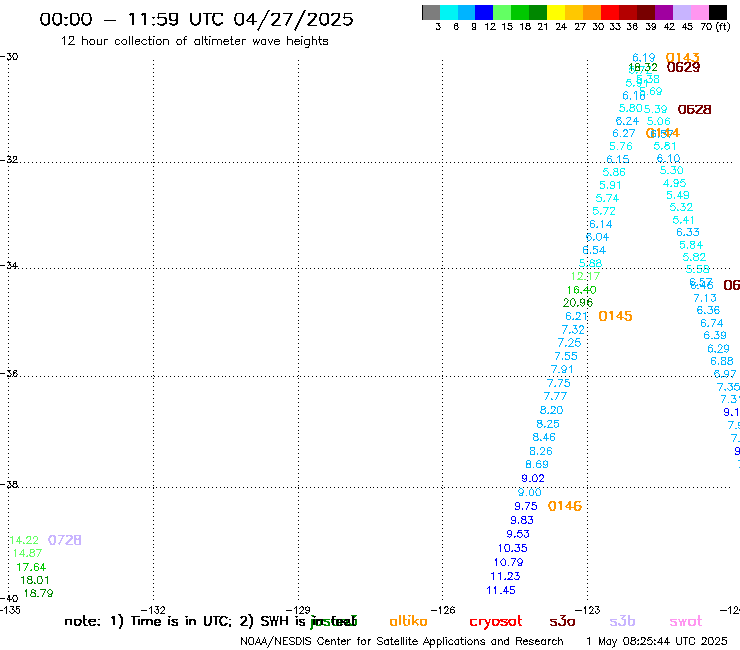
Task: Click the 7.77 wave height value
Action: click(555, 397)
